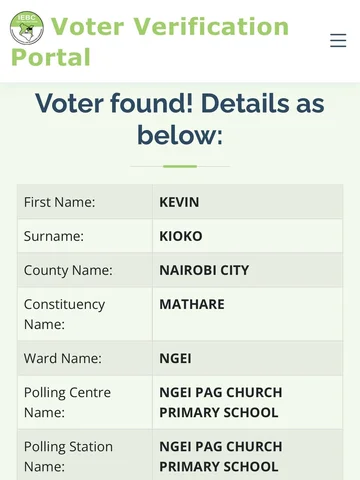This screenshot has width=360, height=480.
Task: Click the Polling Centre Name label
Action: pos(67,402)
